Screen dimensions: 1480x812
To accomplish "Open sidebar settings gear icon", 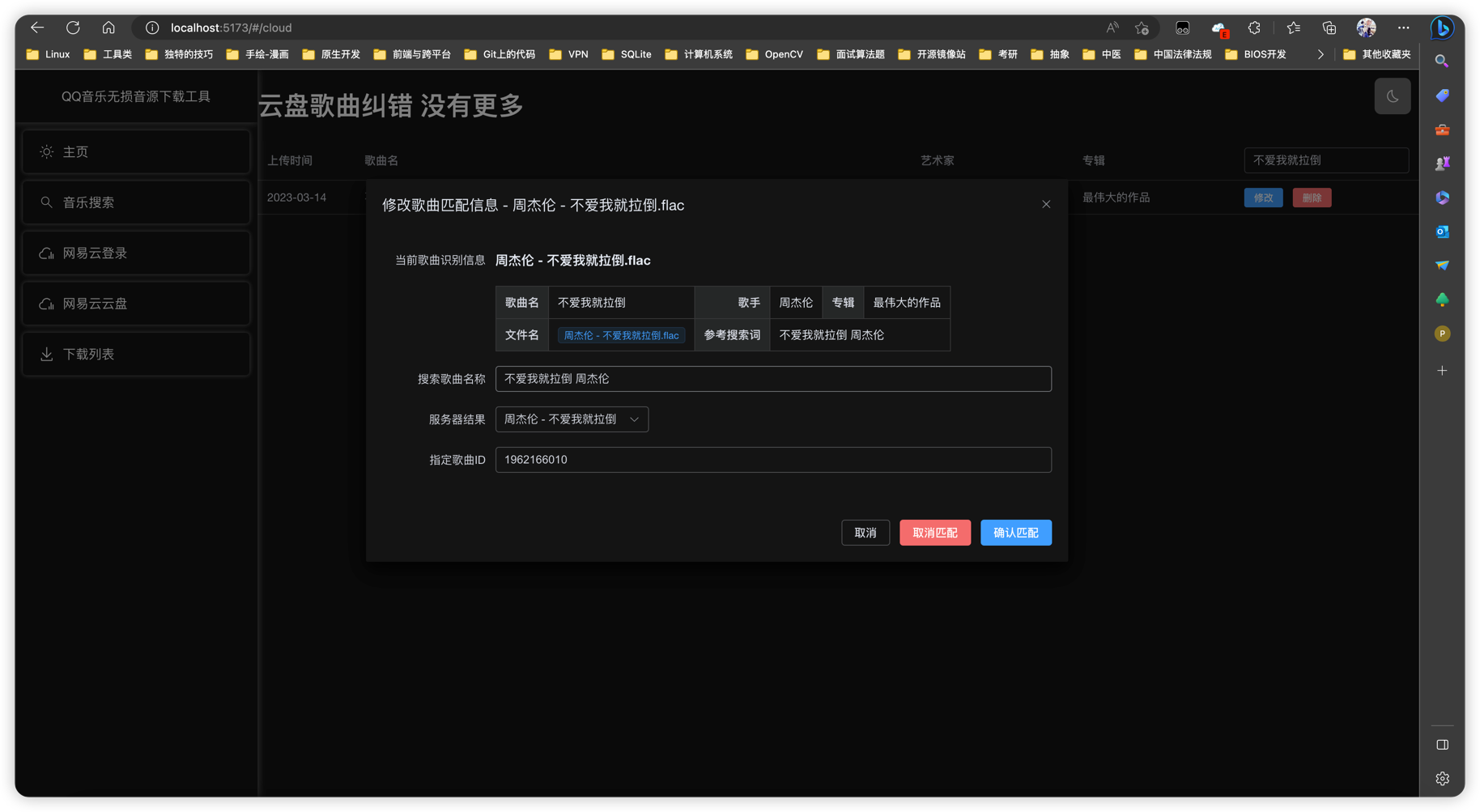I will point(1442,779).
